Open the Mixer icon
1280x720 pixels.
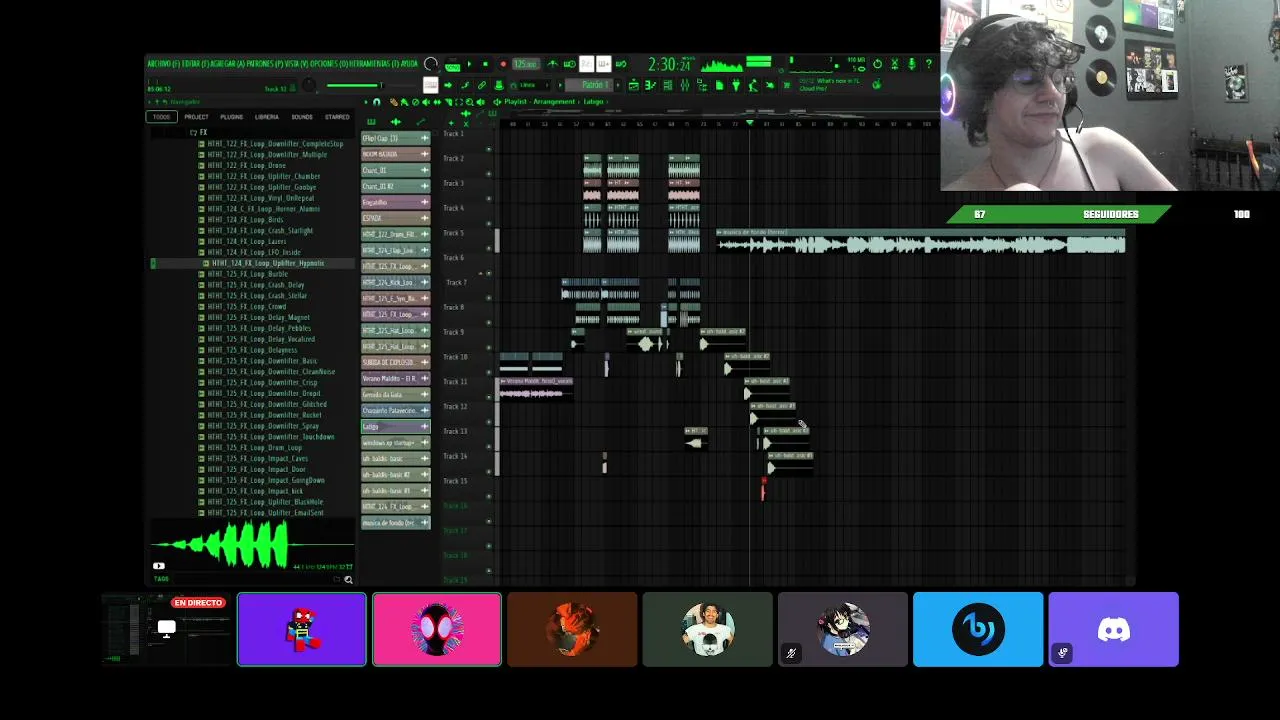point(685,85)
